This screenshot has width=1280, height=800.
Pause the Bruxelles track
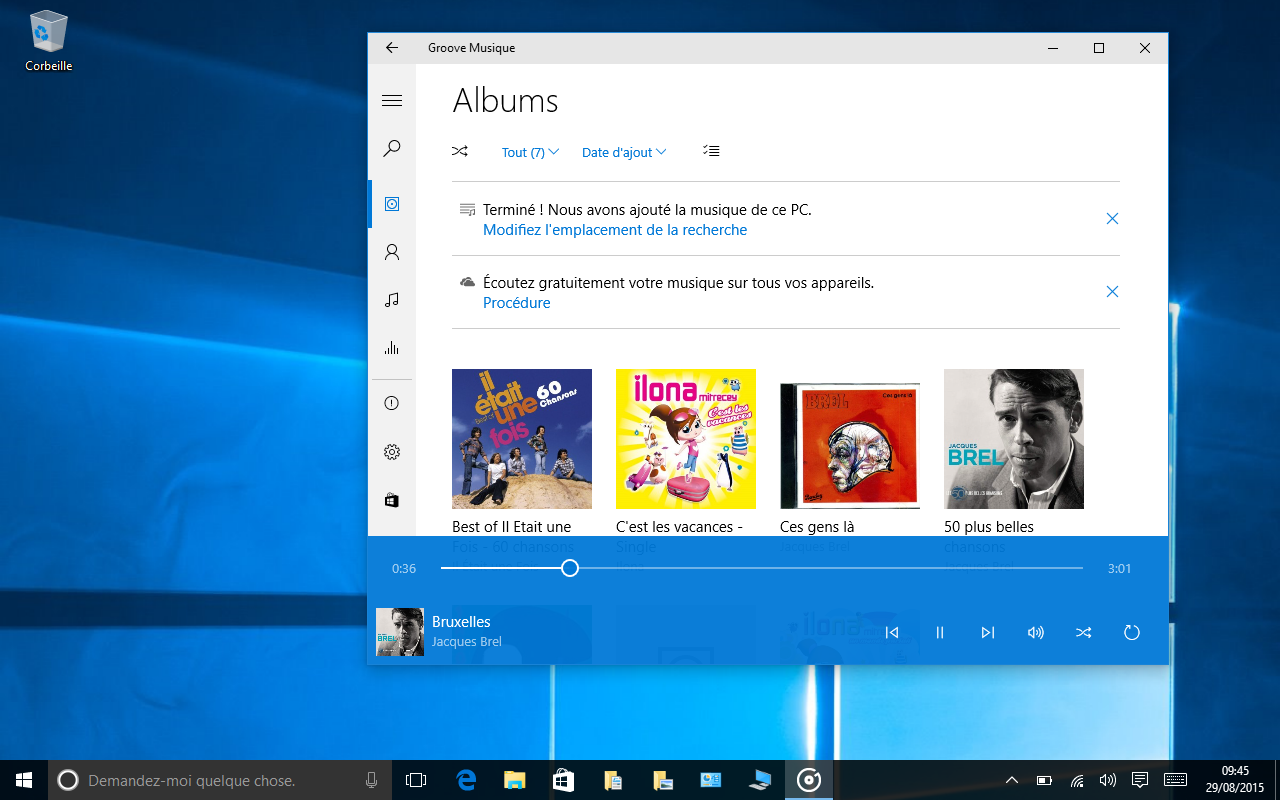[x=940, y=632]
